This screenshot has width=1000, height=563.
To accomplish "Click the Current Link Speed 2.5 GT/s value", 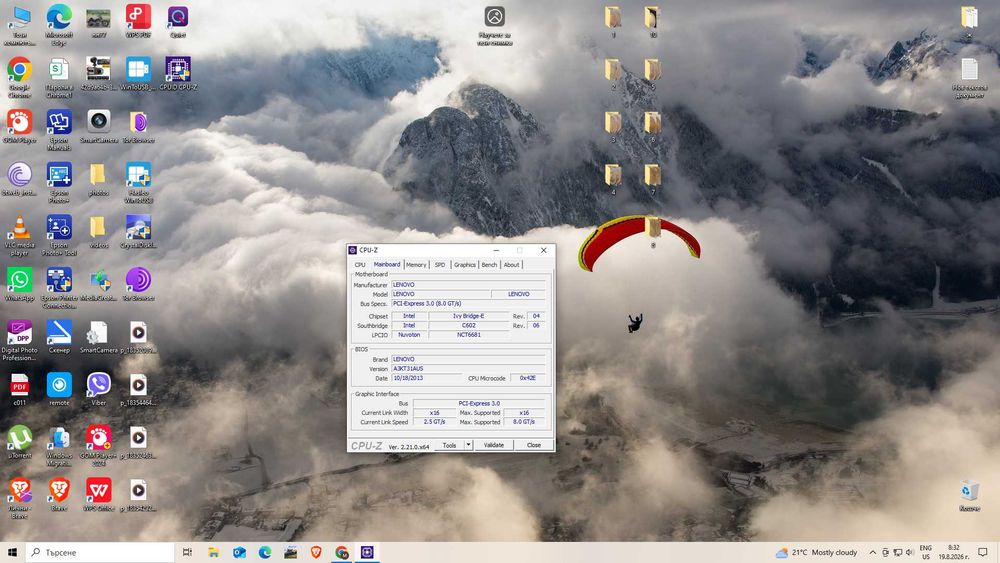I will (x=434, y=422).
